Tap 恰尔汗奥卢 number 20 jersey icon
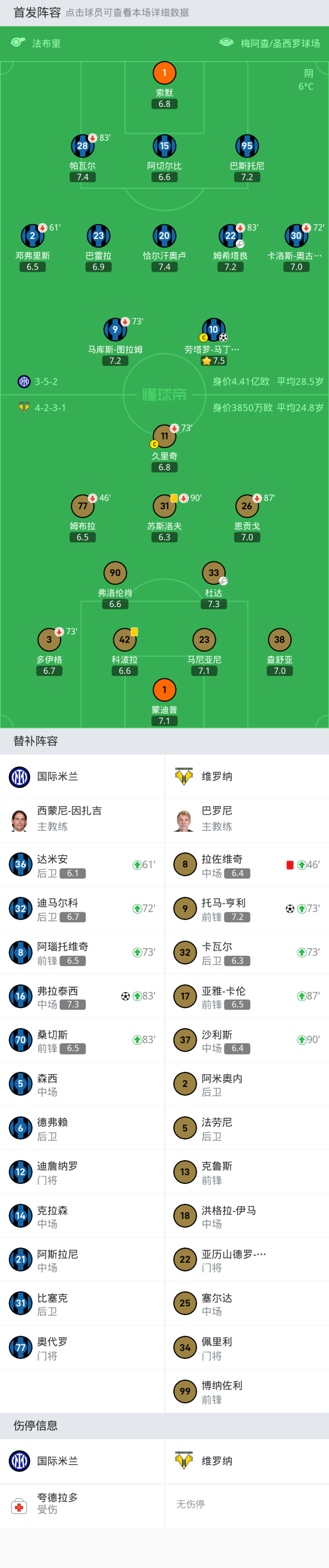Viewport: 329px width, 1568px height. click(164, 235)
